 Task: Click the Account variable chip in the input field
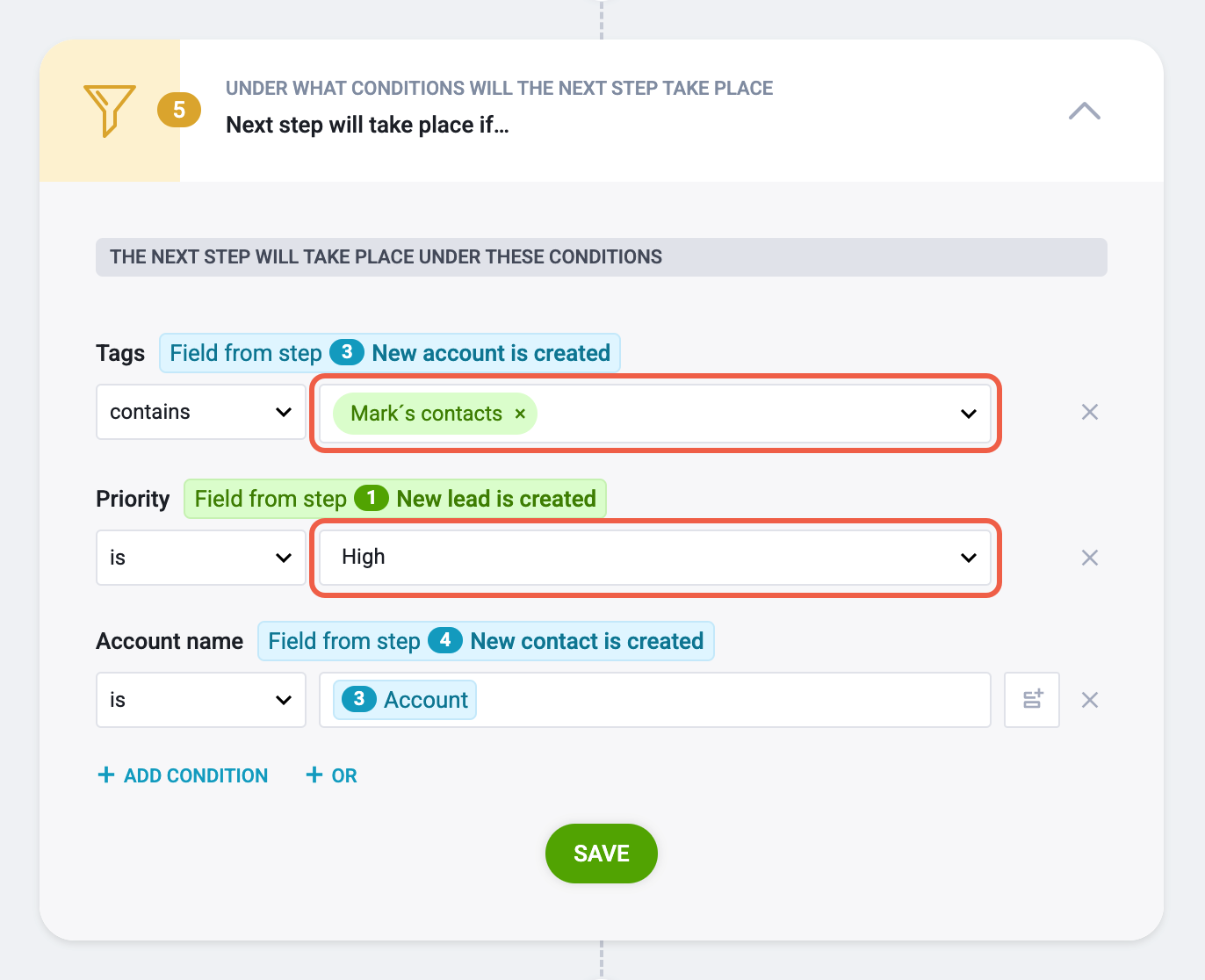[405, 700]
